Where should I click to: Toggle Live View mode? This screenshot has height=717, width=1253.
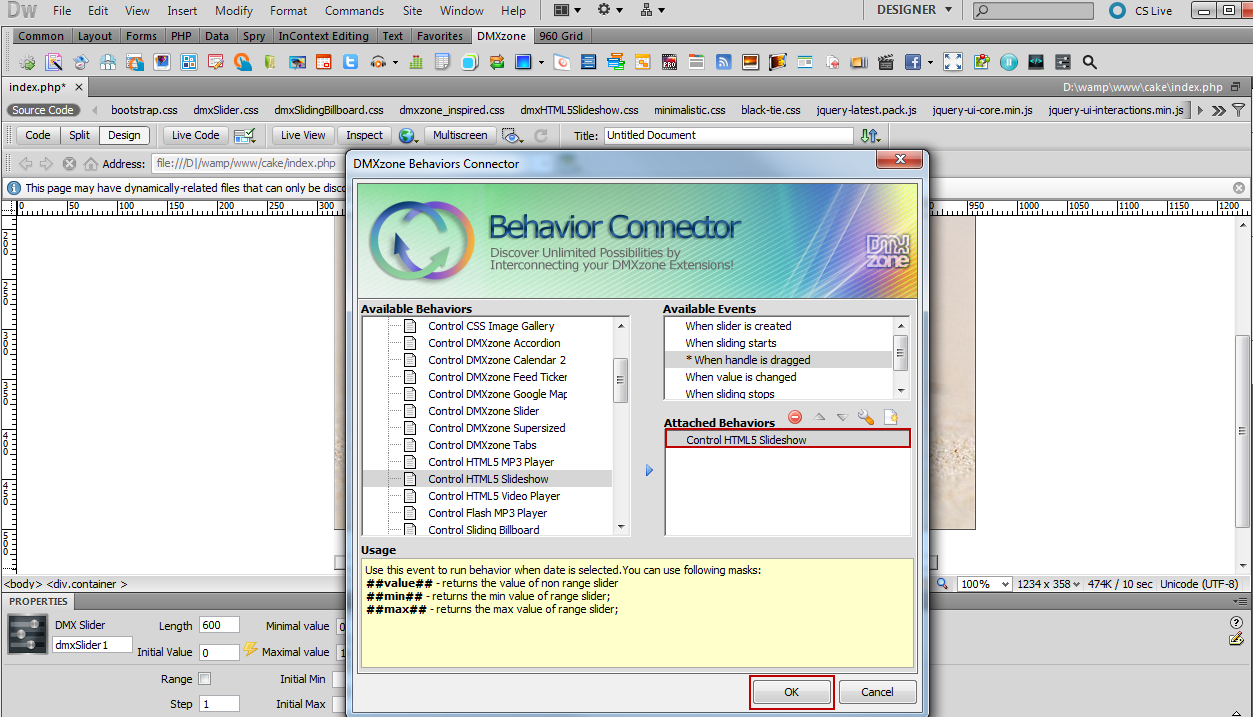click(x=303, y=135)
